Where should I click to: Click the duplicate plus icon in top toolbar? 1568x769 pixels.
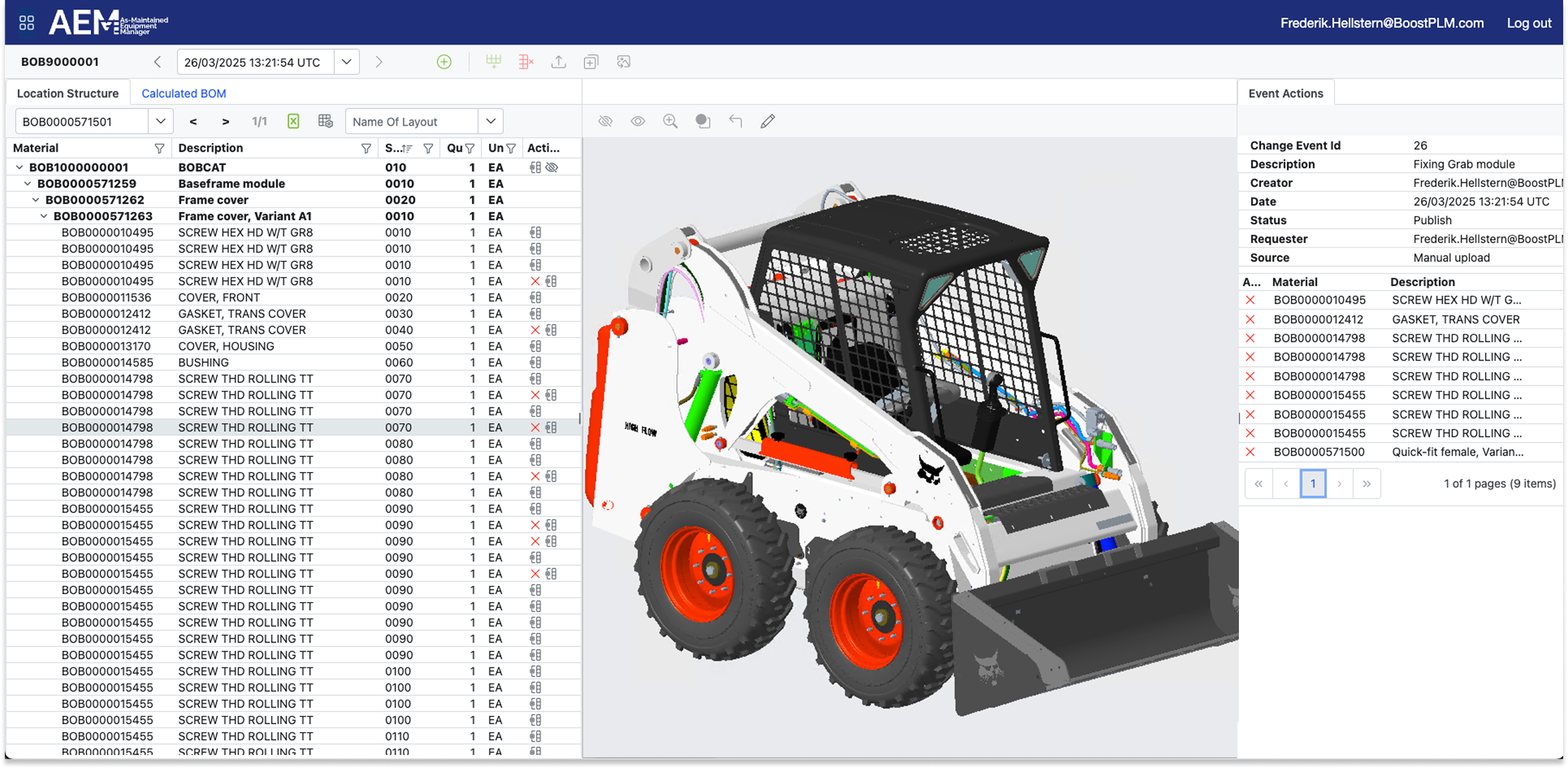pos(591,62)
